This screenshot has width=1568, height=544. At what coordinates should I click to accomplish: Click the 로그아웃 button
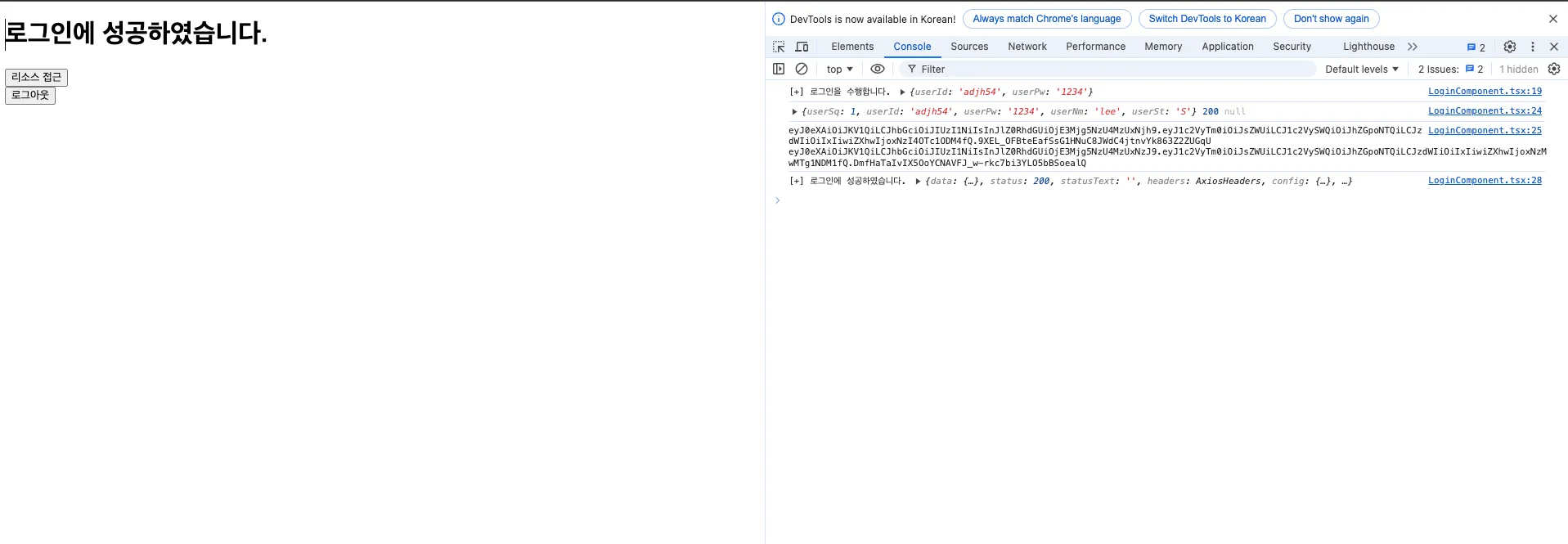click(30, 95)
